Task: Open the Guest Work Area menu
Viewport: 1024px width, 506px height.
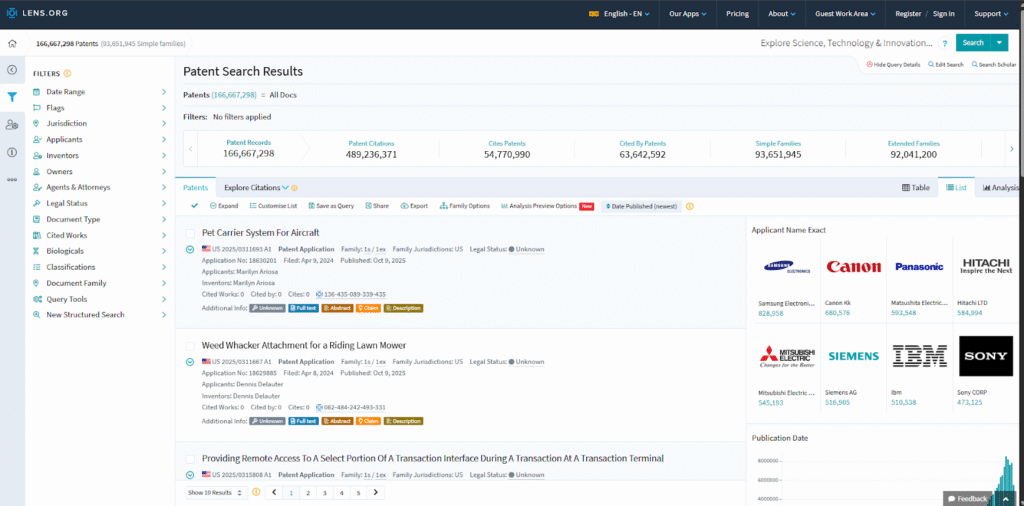Action: (x=845, y=14)
